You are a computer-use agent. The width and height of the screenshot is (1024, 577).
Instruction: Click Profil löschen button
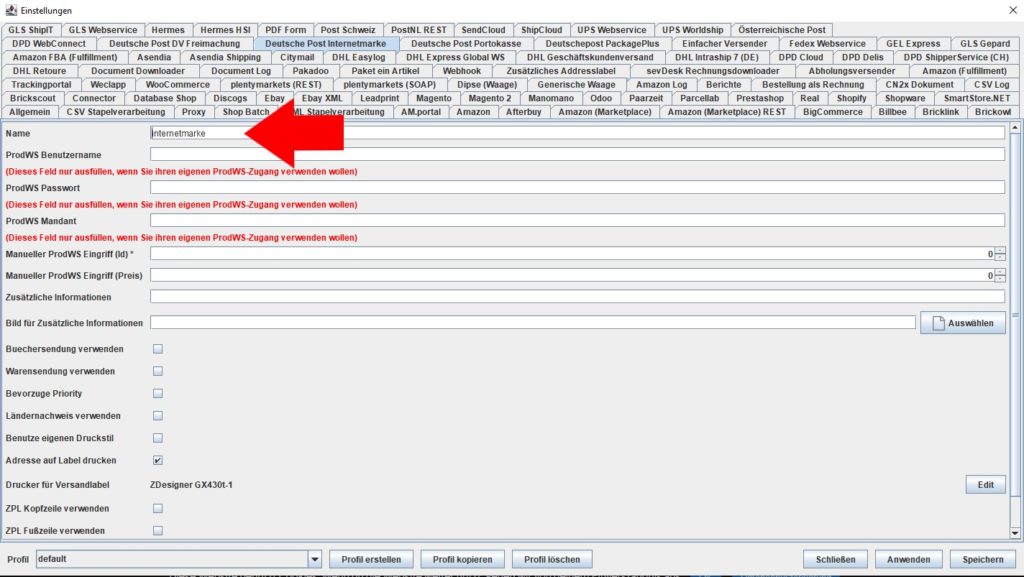pyautogui.click(x=552, y=559)
